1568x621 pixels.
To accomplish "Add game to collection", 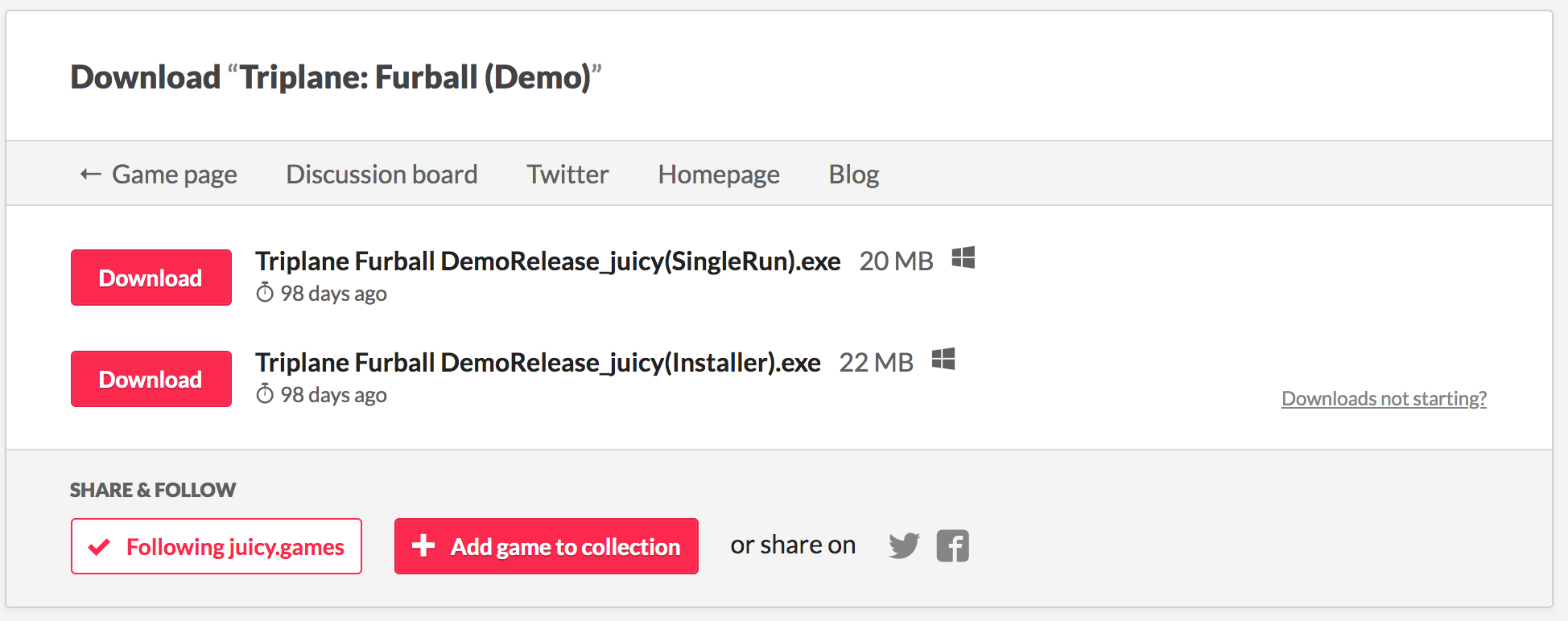I will (547, 546).
